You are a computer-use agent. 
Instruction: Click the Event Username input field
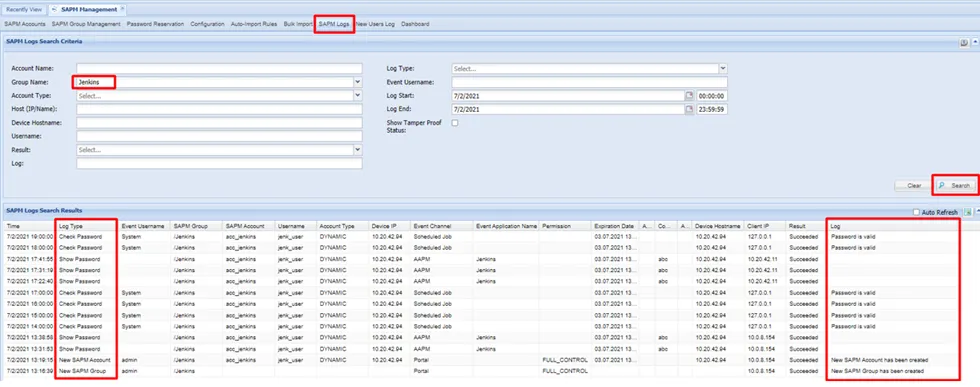[589, 82]
